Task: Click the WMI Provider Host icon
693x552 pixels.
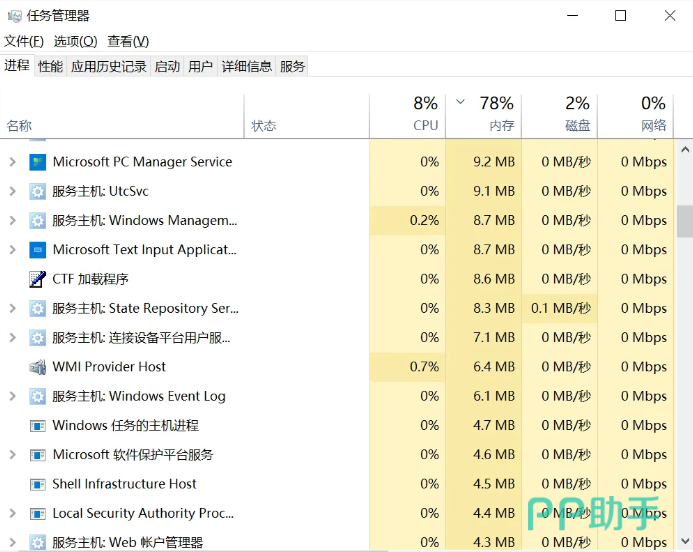Action: pyautogui.click(x=38, y=367)
